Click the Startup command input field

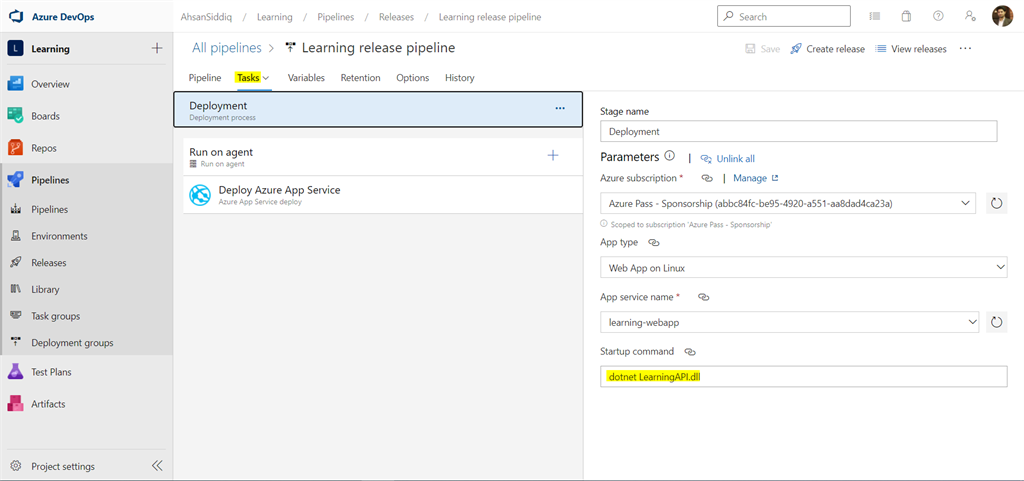click(803, 376)
